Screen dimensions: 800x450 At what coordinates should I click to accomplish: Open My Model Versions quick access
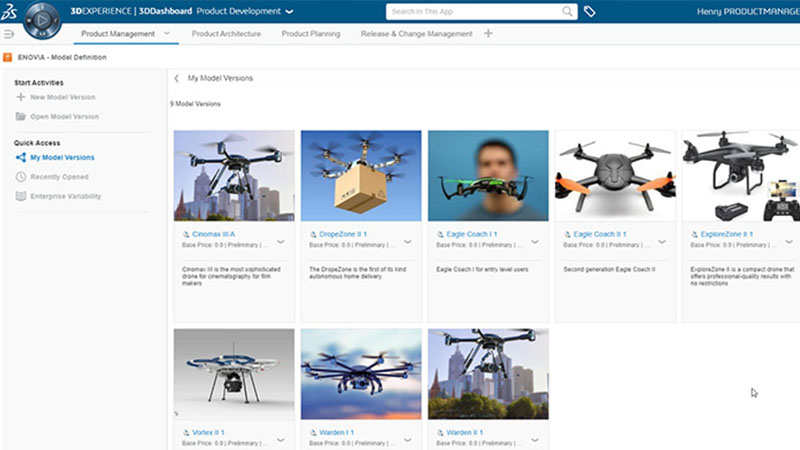62,157
